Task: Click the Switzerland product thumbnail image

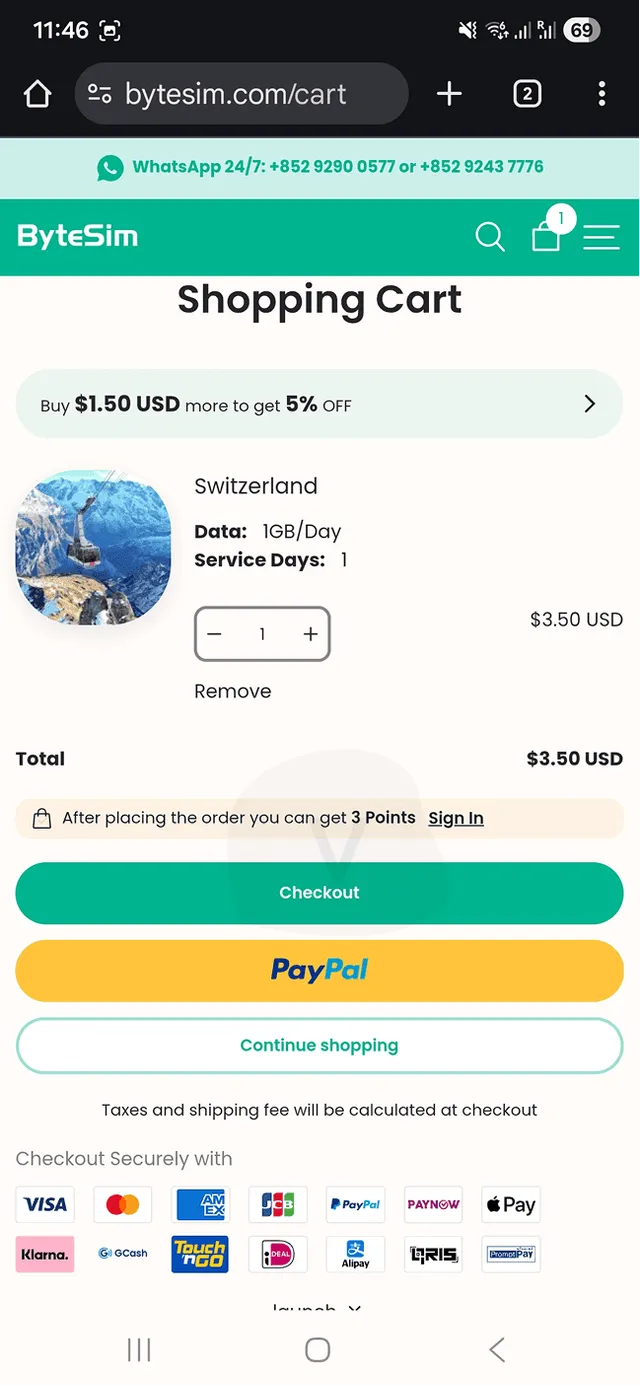Action: click(93, 547)
